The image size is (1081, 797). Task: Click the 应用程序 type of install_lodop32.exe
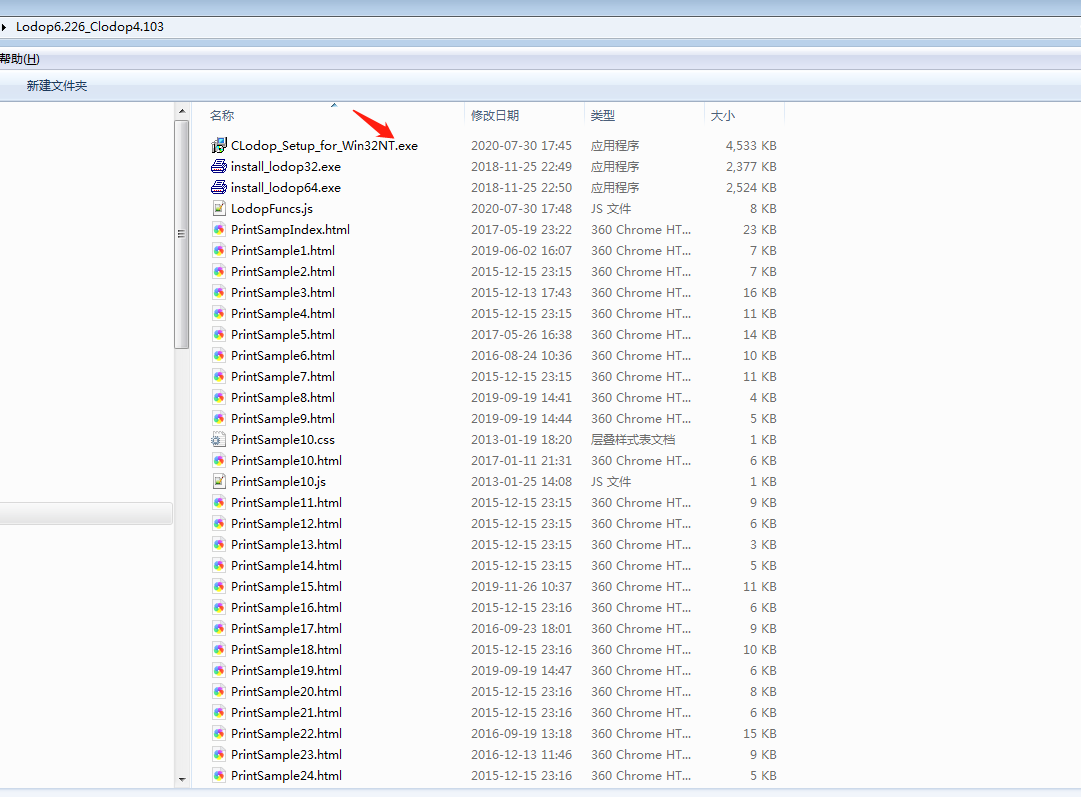[x=615, y=167]
